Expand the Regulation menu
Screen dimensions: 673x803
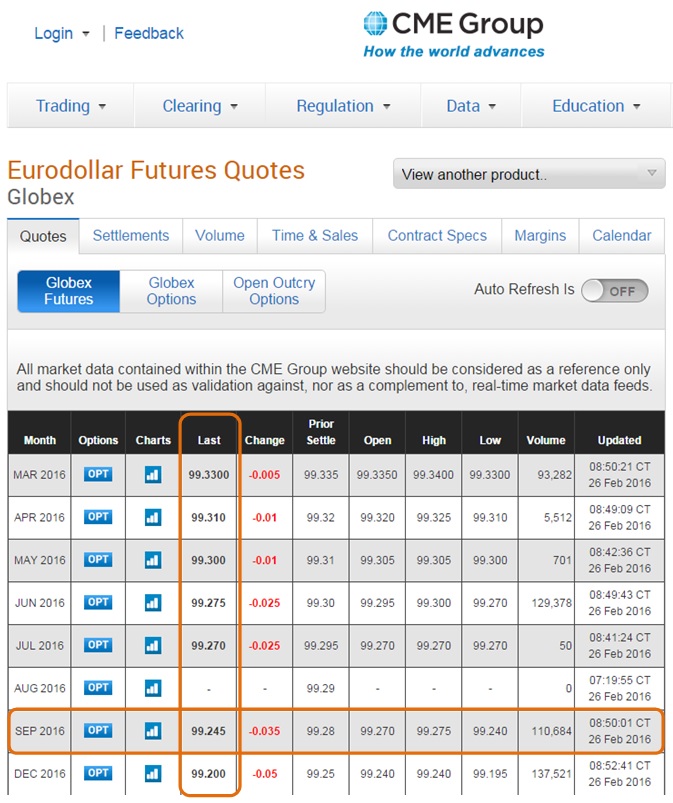[x=343, y=106]
